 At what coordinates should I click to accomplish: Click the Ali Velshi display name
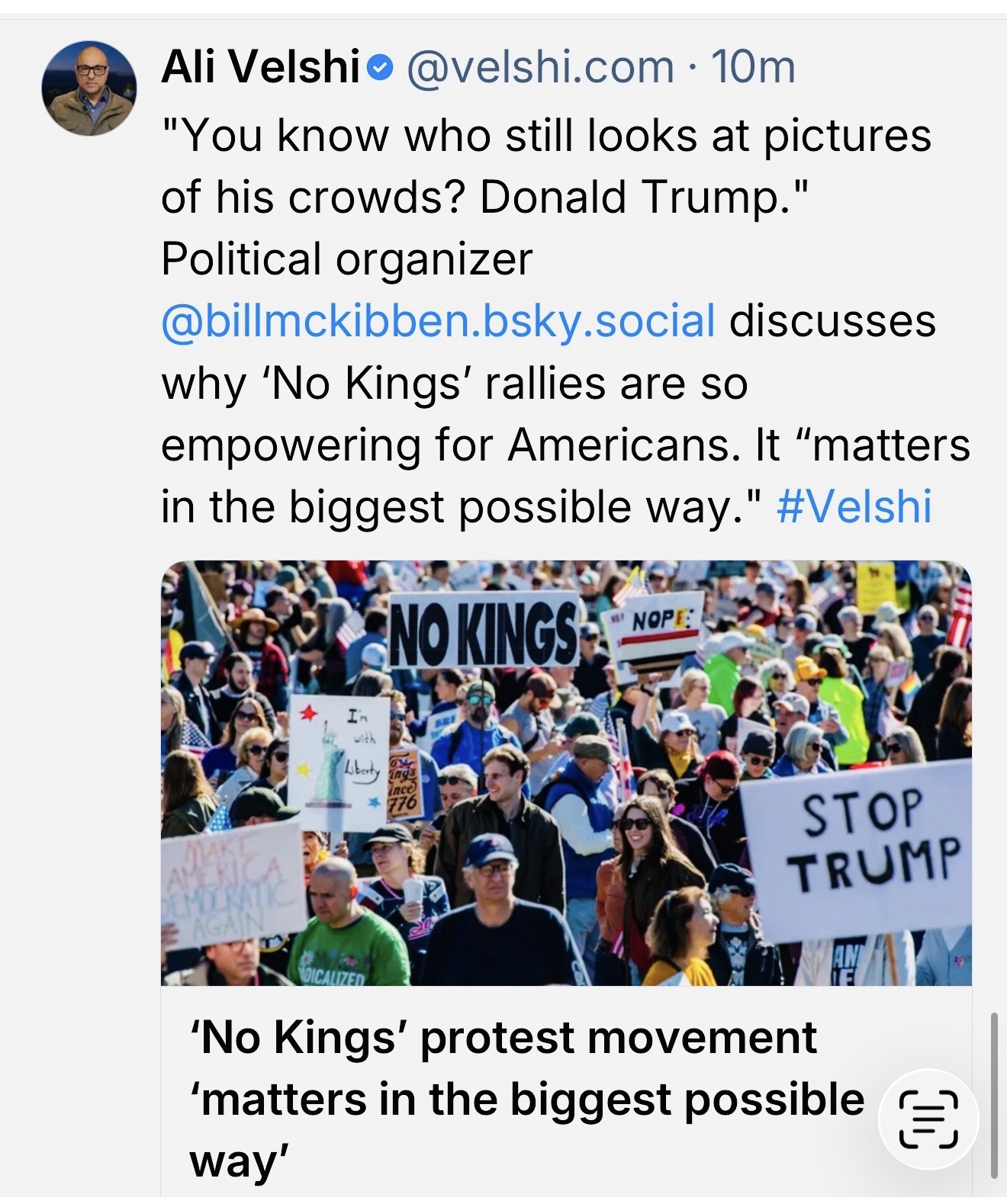pyautogui.click(x=260, y=67)
